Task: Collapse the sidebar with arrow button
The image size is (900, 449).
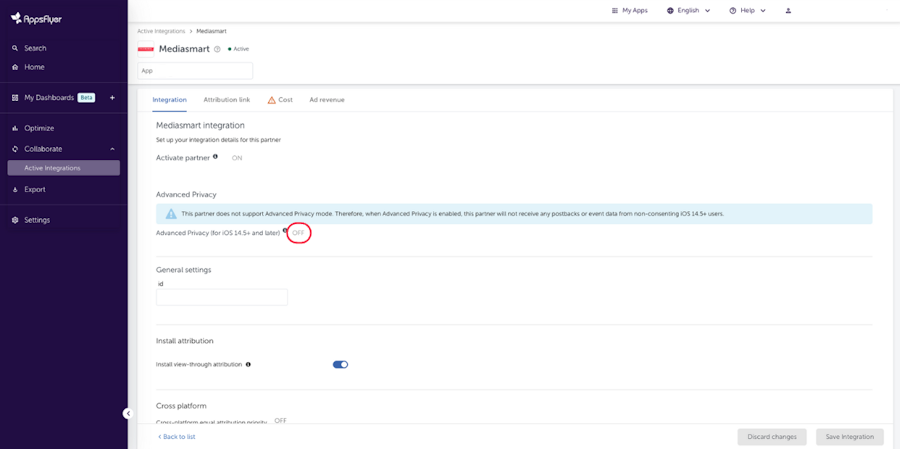Action: [128, 413]
